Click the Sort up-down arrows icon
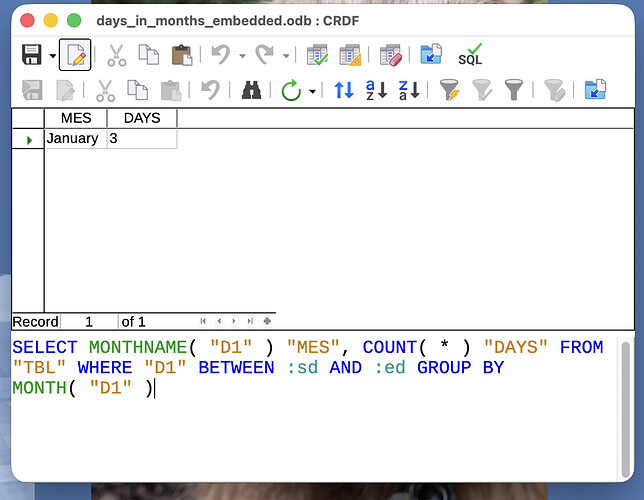Image resolution: width=644 pixels, height=500 pixels. (x=344, y=90)
